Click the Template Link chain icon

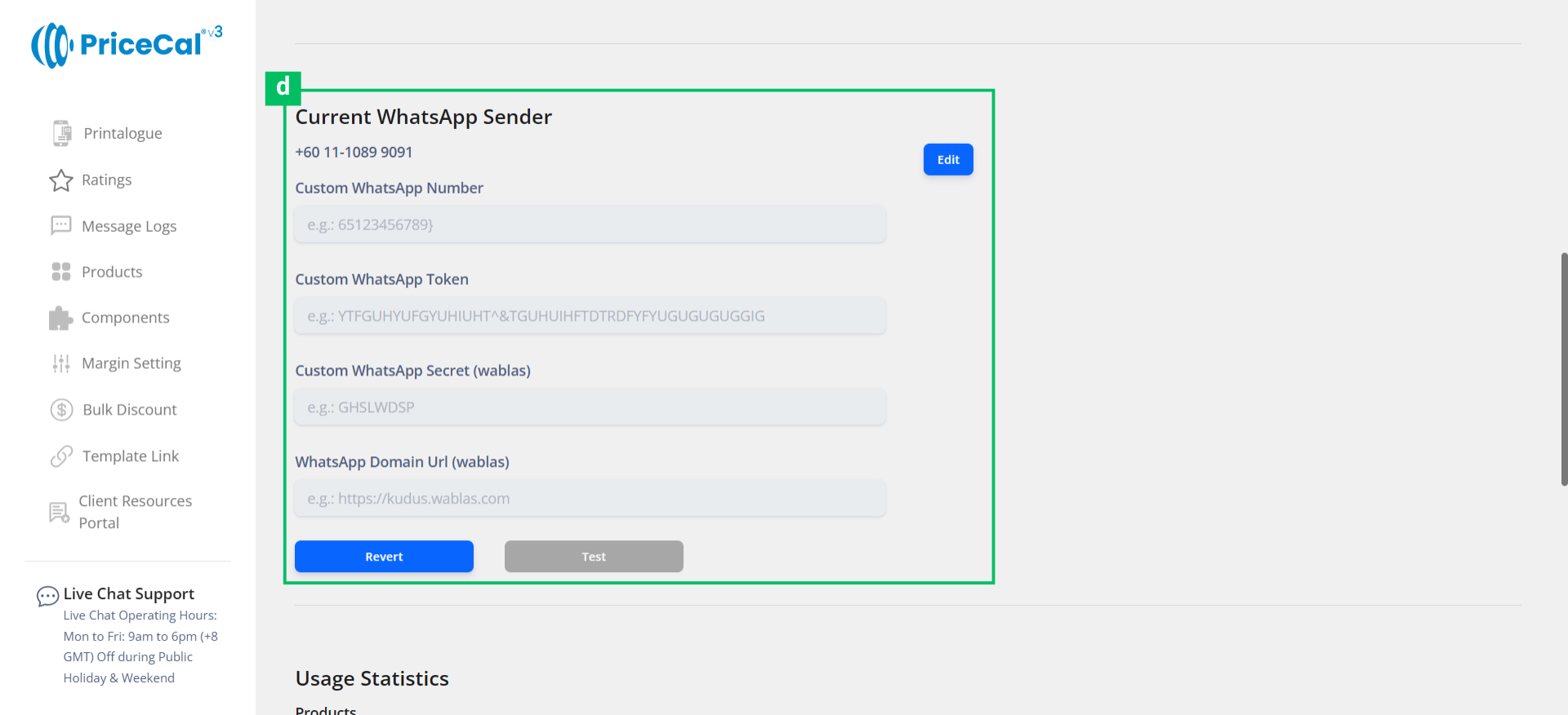coord(61,456)
